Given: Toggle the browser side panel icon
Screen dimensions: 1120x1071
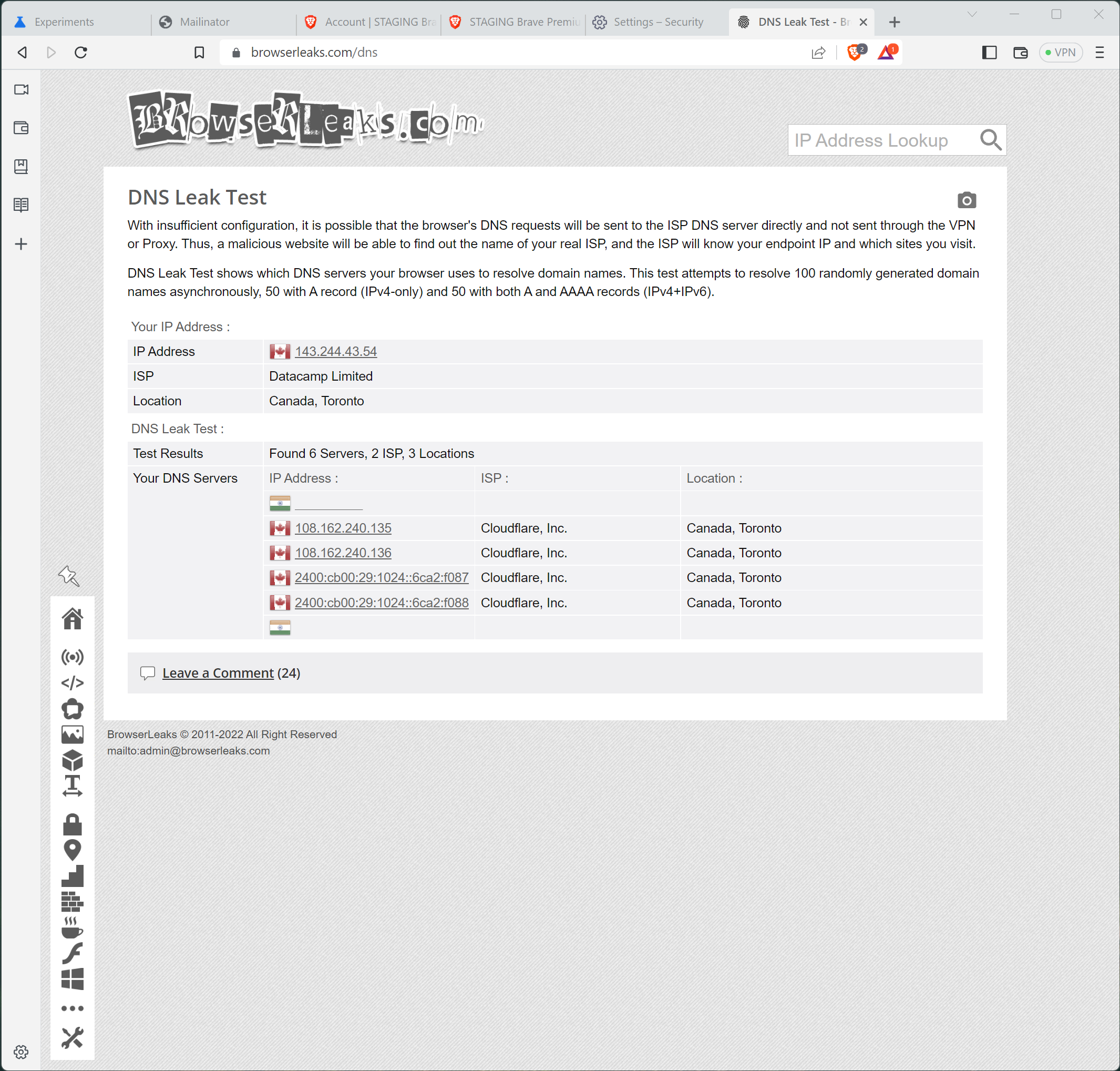Looking at the screenshot, I should click(990, 52).
